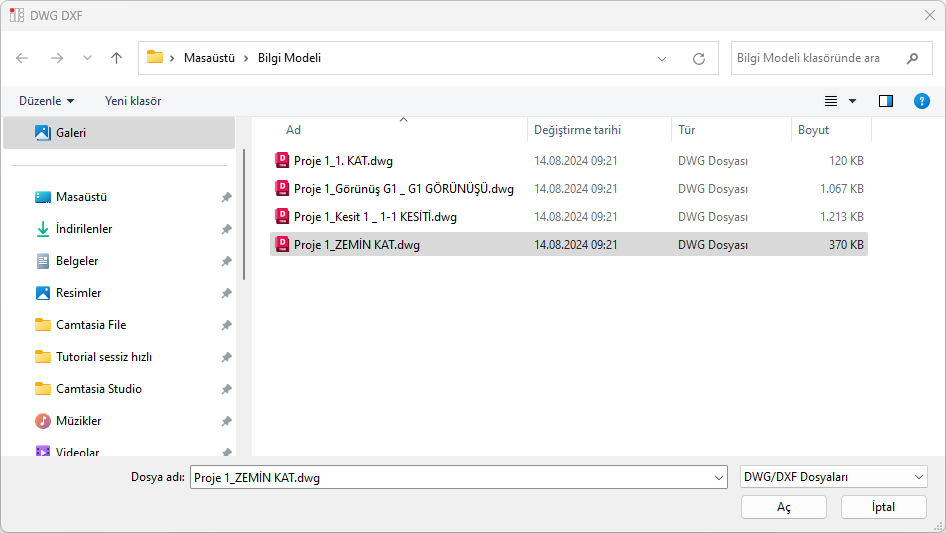The width and height of the screenshot is (946, 533).
Task: Click the pin icon next to Camtasia File
Action: (226, 325)
